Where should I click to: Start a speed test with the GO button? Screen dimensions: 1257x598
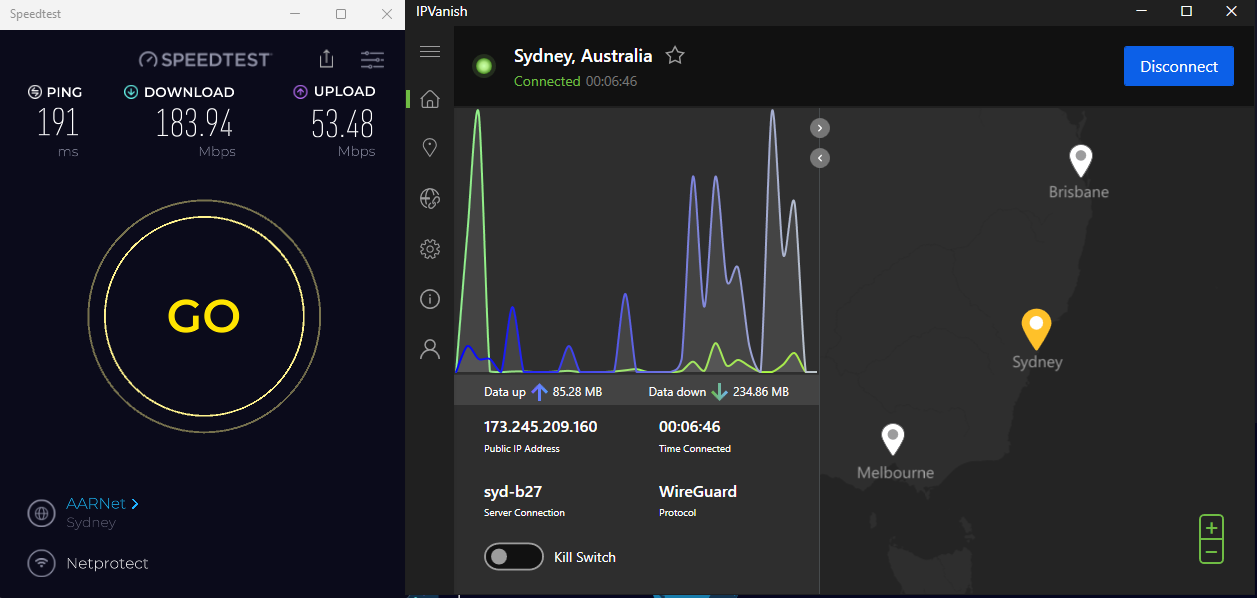tap(203, 315)
